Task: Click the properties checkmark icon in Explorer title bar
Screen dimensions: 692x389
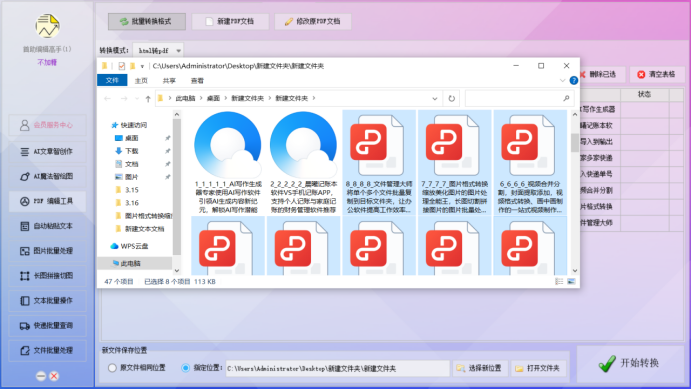Action: click(x=121, y=66)
